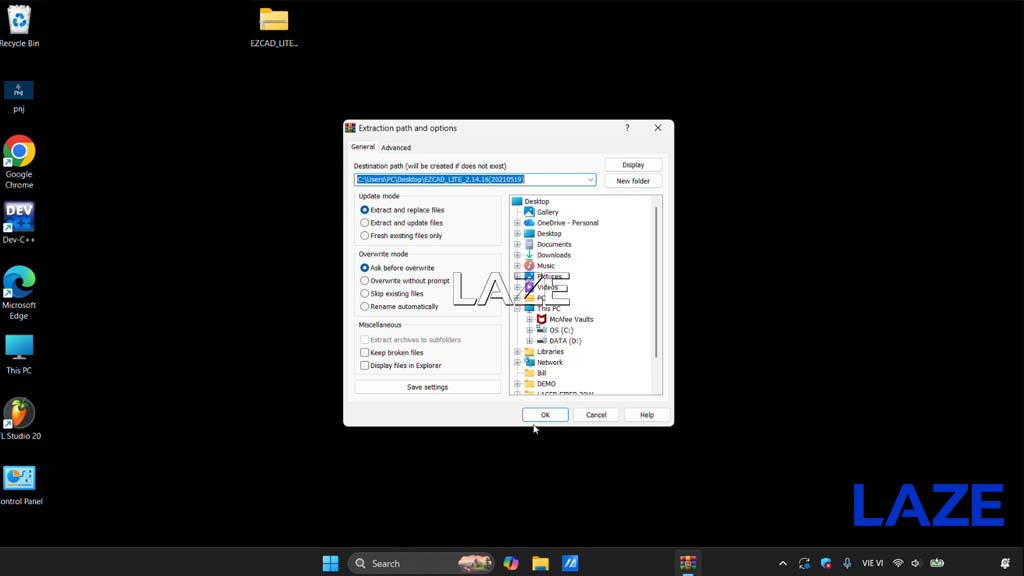
Task: Select the Recycle Bin desktop icon
Action: 19,25
